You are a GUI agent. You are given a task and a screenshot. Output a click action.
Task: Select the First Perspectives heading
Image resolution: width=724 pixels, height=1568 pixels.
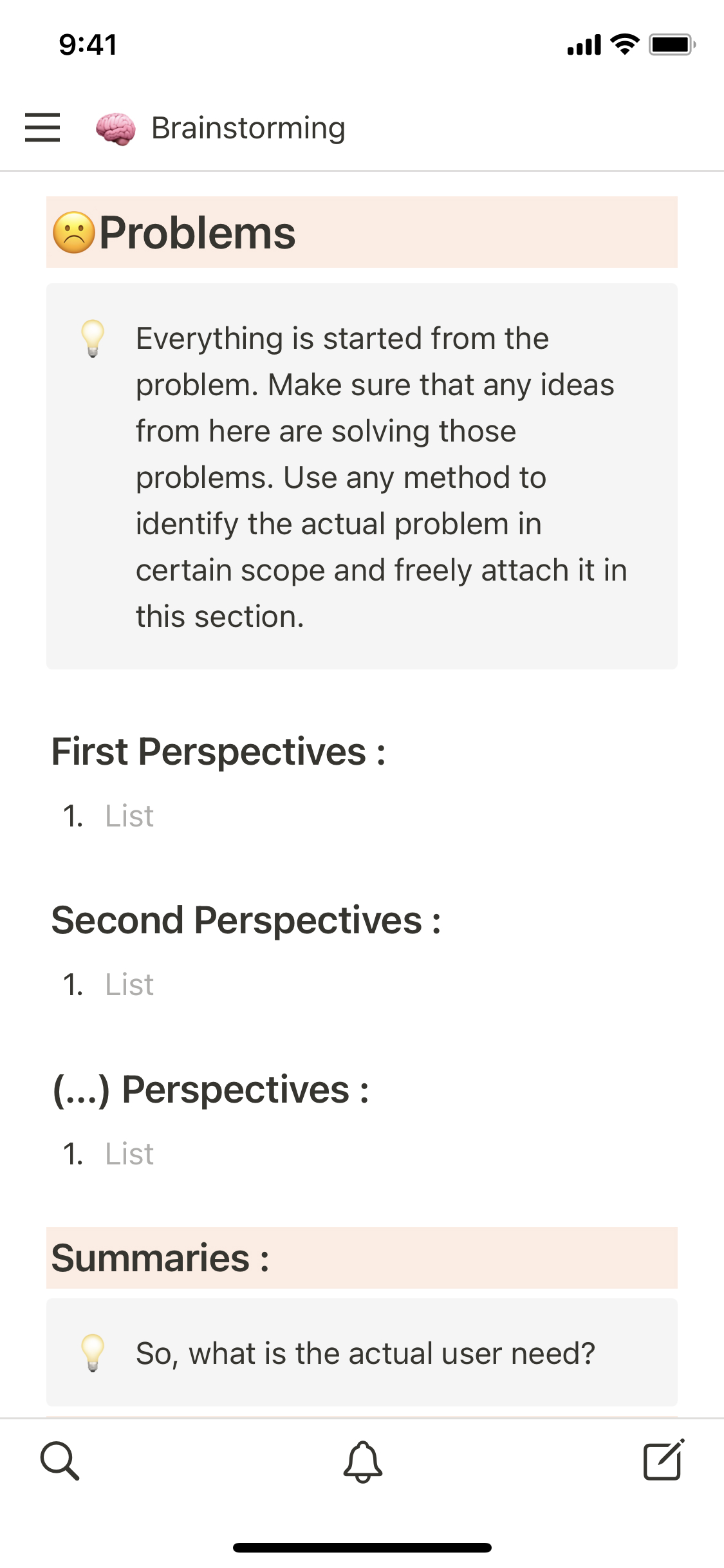[218, 752]
